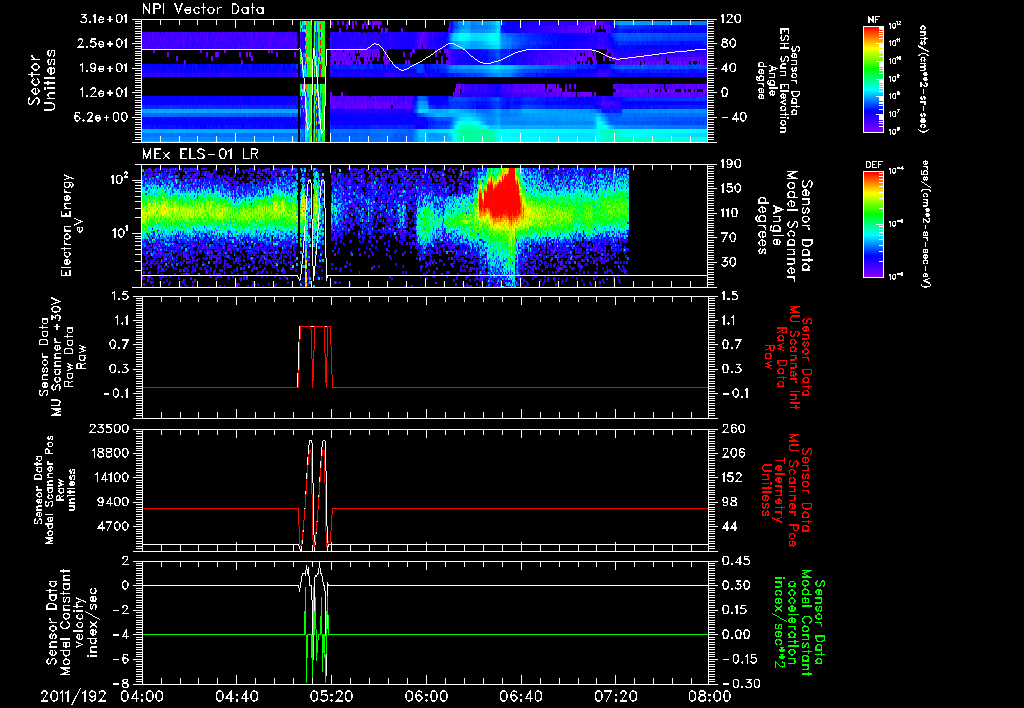
Task: Click the red 'MU Scanner Inh Raw Data' axis title
Action: tap(787, 357)
